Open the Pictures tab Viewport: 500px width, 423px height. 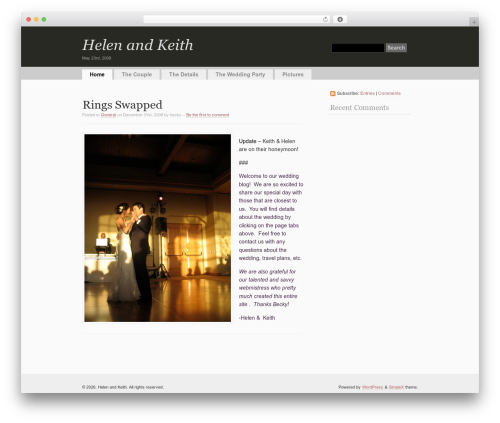[x=293, y=74]
